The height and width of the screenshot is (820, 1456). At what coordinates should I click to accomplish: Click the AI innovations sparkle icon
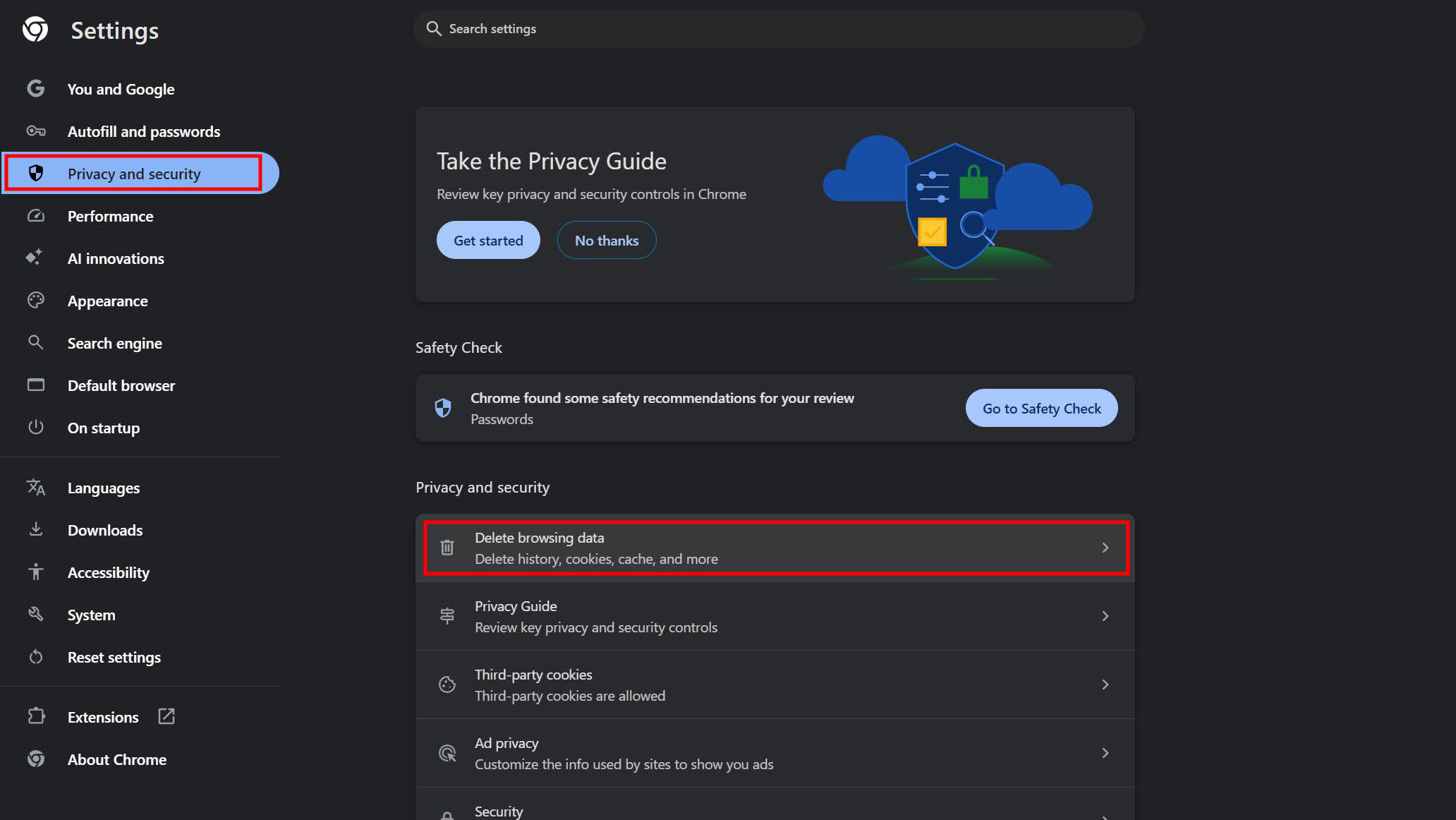[x=35, y=258]
